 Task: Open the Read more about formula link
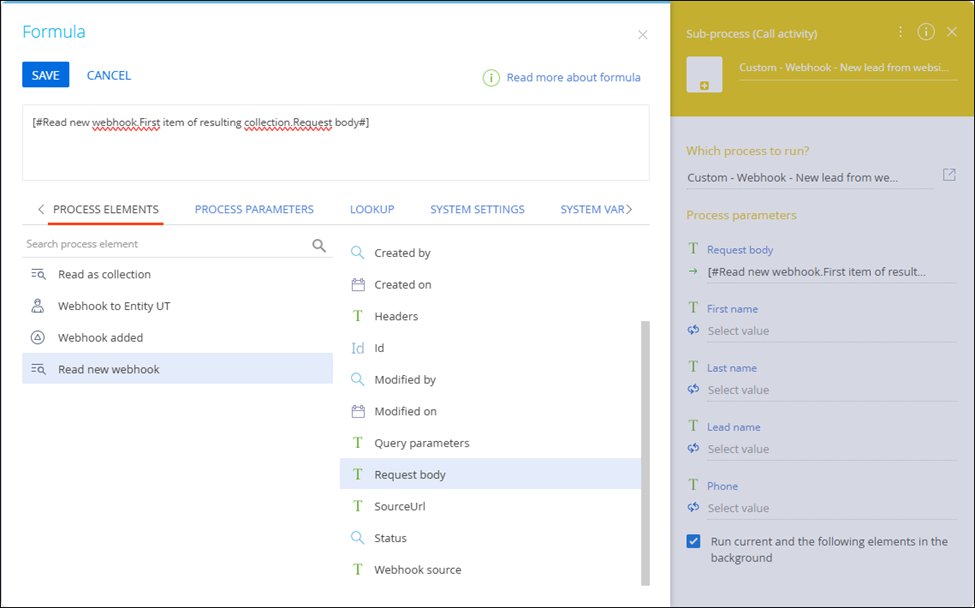point(573,77)
